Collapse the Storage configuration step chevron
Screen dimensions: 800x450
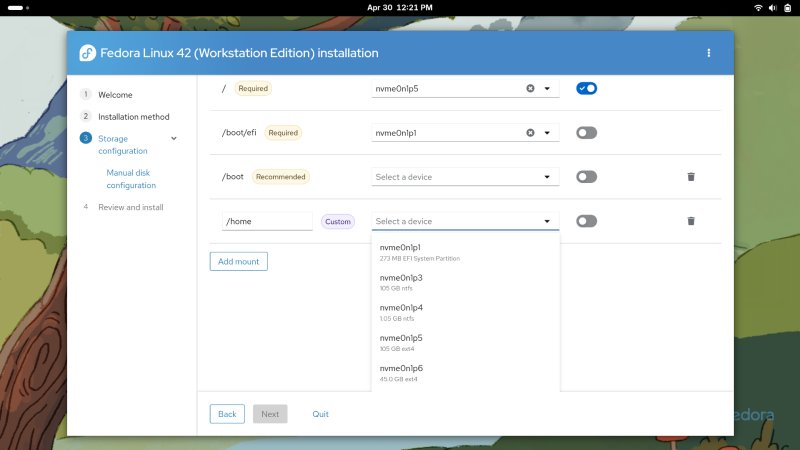click(x=174, y=138)
